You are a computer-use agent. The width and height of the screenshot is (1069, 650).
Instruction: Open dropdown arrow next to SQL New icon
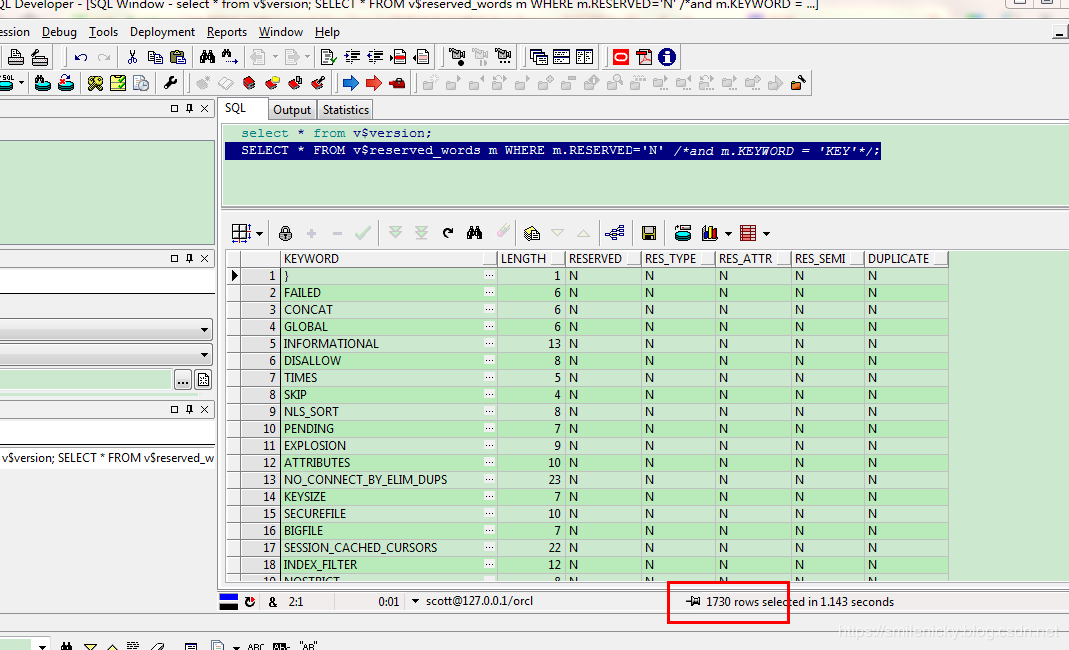22,83
